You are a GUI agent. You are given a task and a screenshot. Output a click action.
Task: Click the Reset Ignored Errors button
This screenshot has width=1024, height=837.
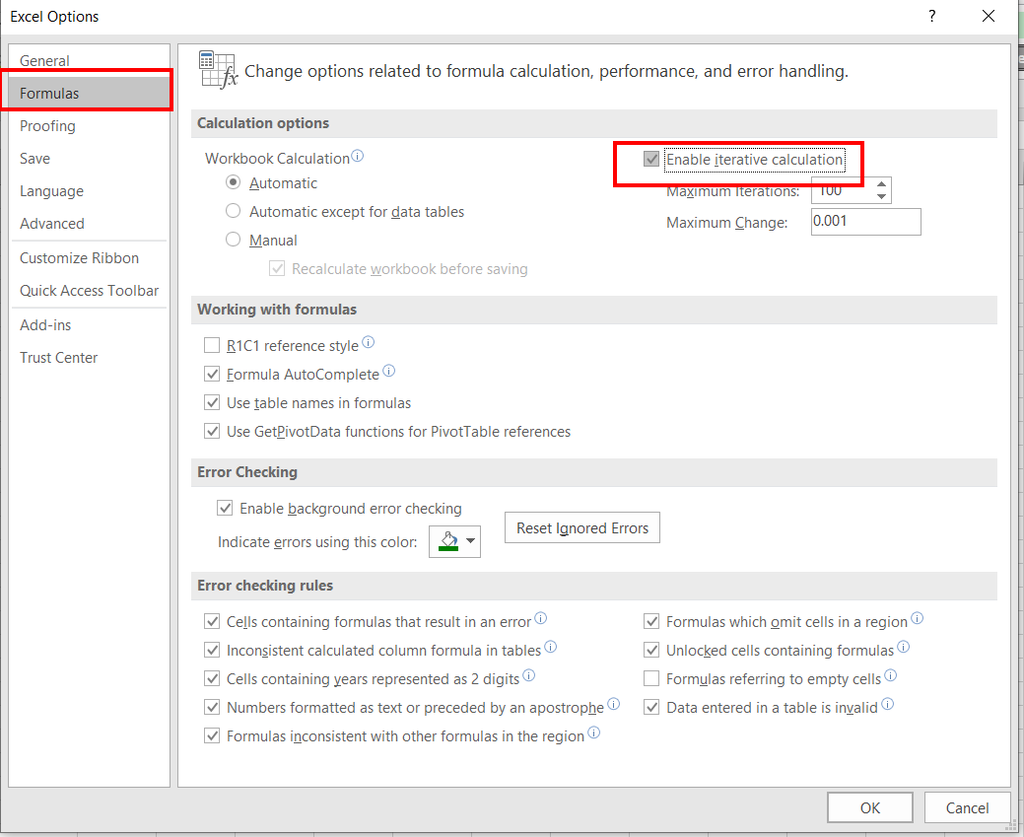point(582,528)
